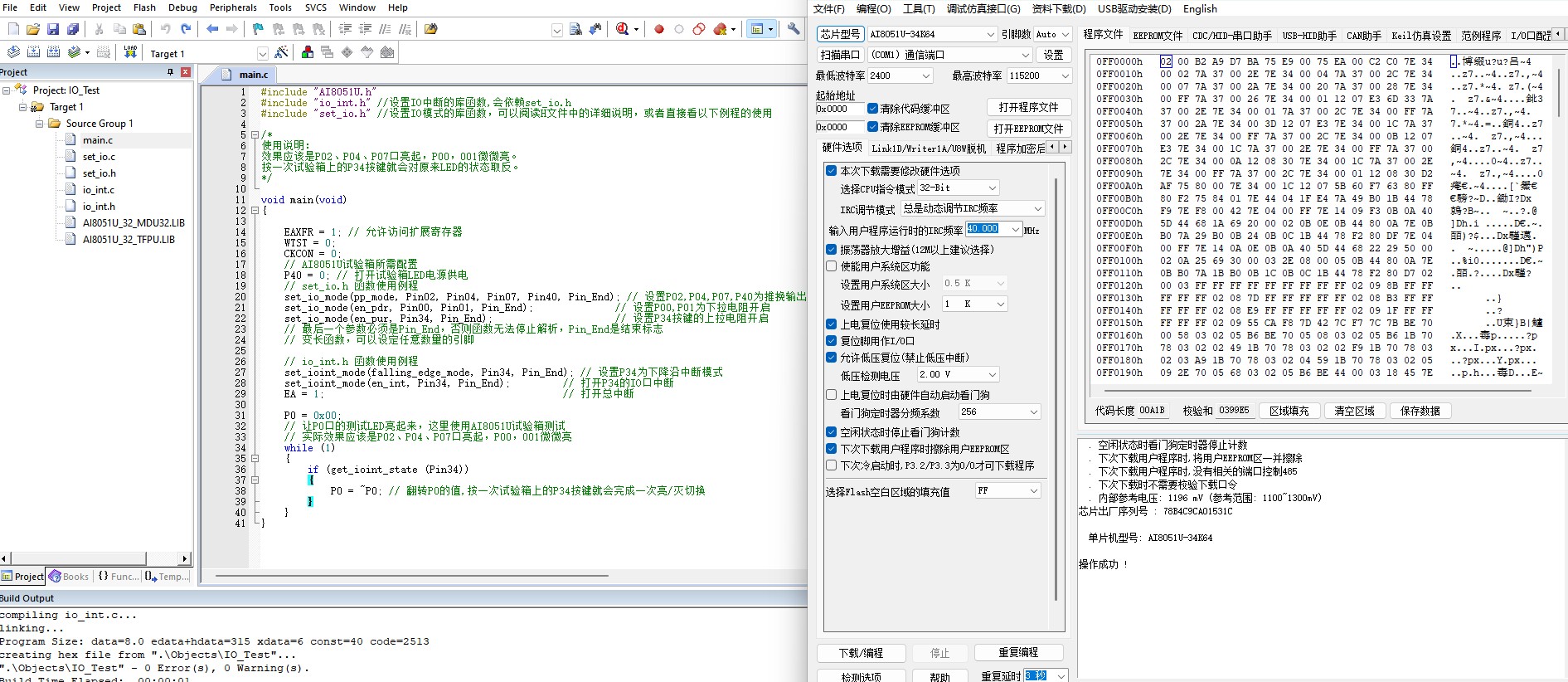Rebuild all target files icon
This screenshot has width=1568, height=682.
point(54,52)
